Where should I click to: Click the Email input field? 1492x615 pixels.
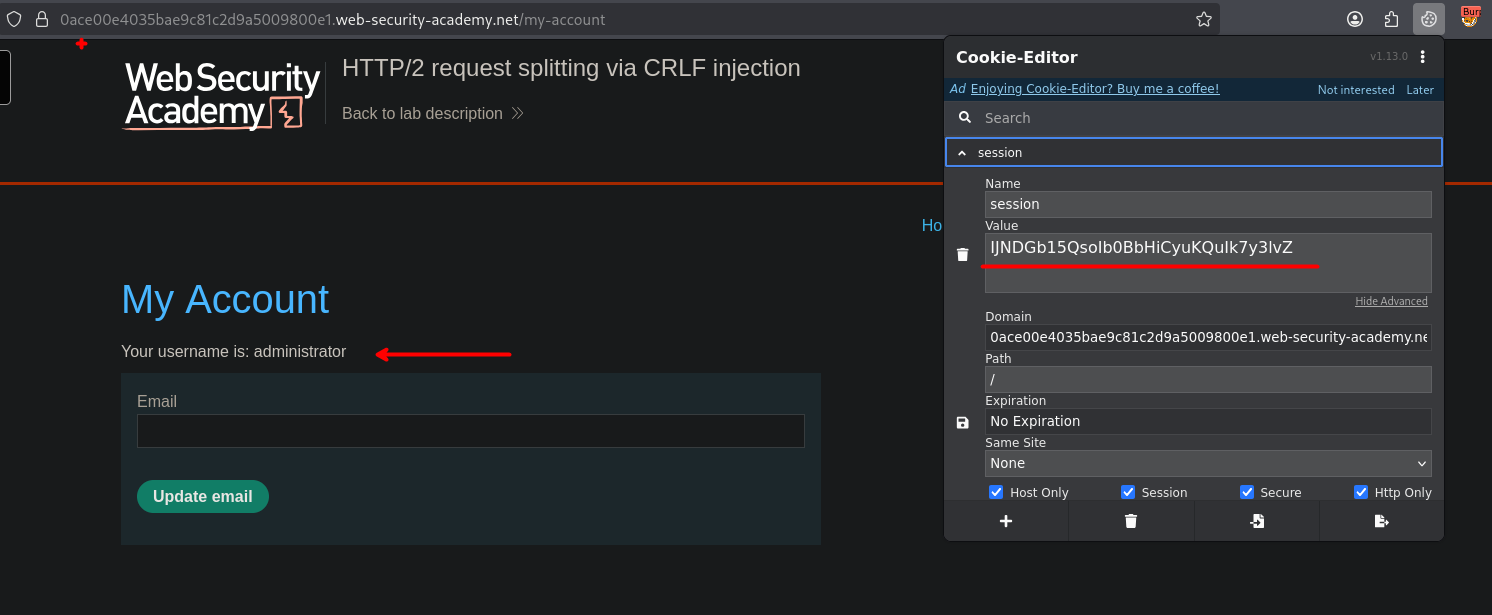(x=470, y=431)
